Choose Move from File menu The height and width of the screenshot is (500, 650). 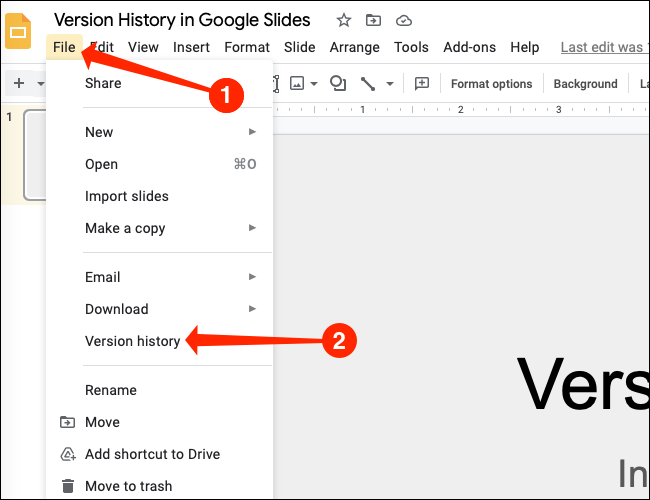pos(160,422)
